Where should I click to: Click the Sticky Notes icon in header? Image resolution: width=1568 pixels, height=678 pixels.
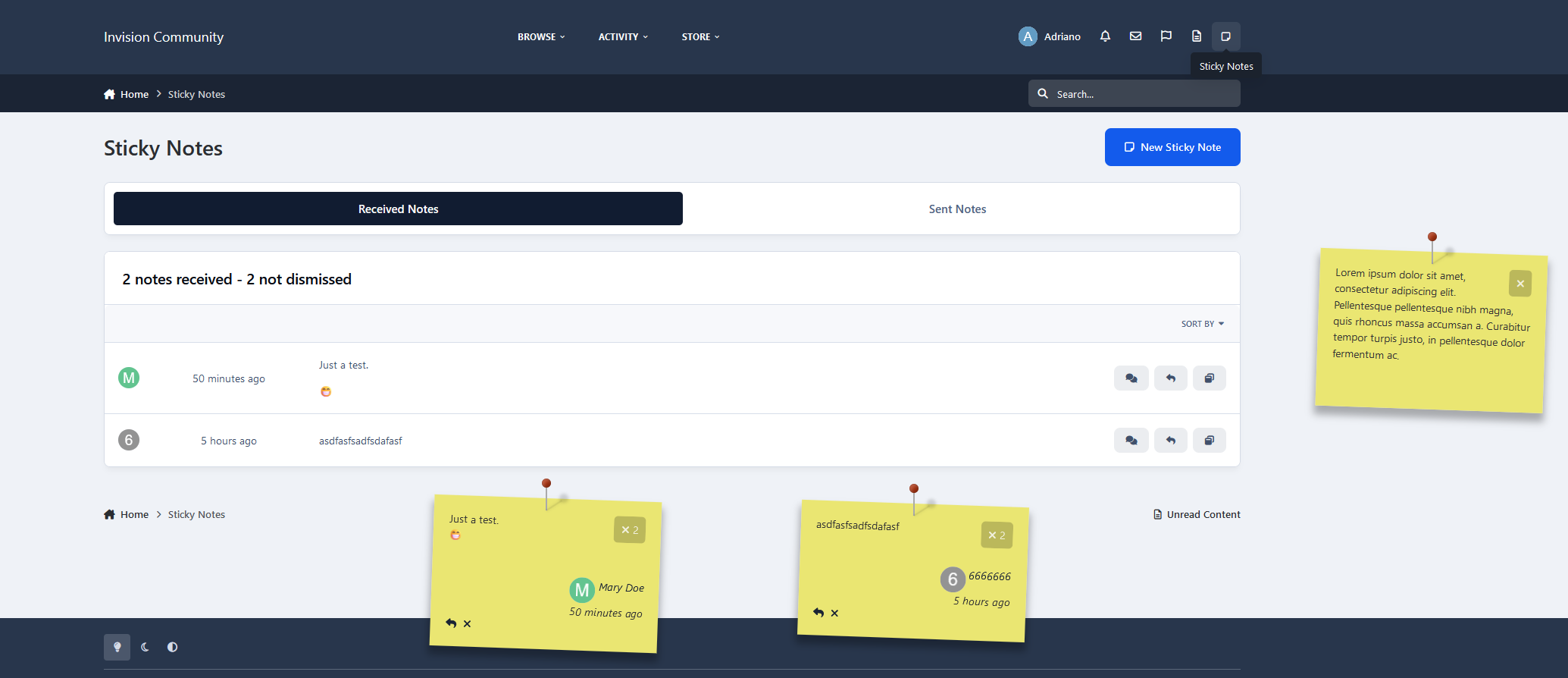point(1225,36)
